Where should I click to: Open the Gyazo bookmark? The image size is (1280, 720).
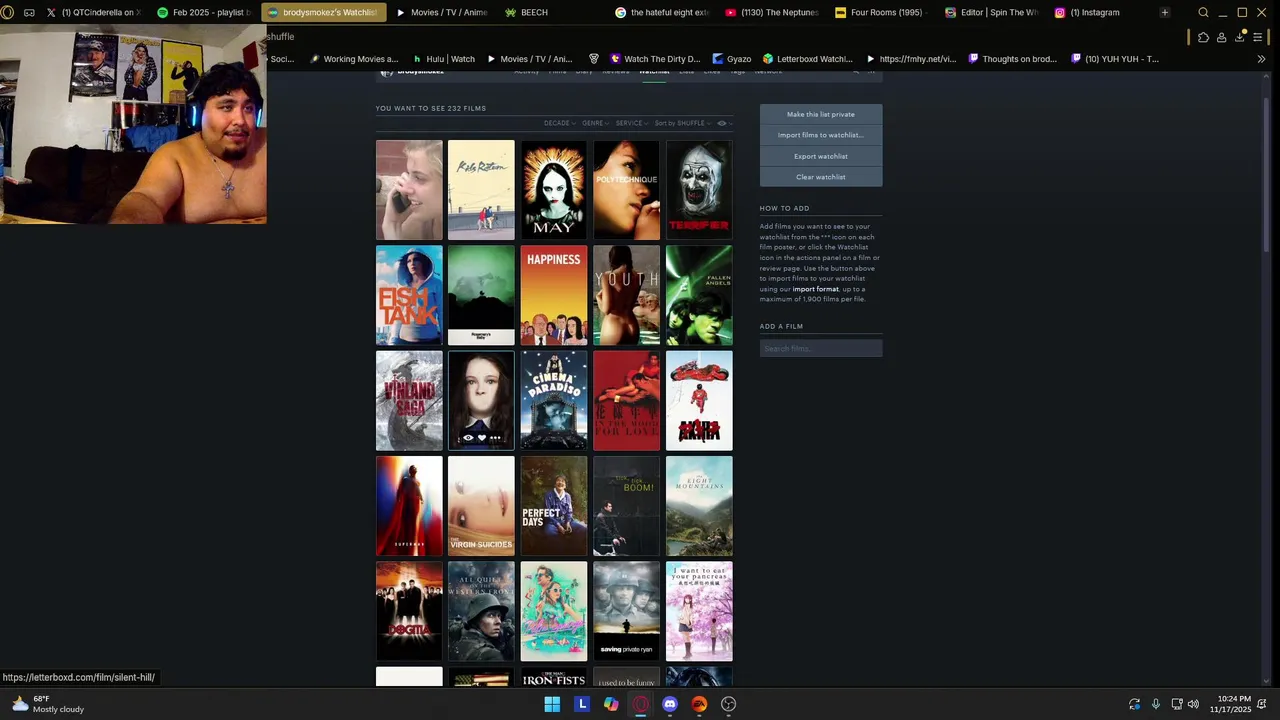point(731,59)
